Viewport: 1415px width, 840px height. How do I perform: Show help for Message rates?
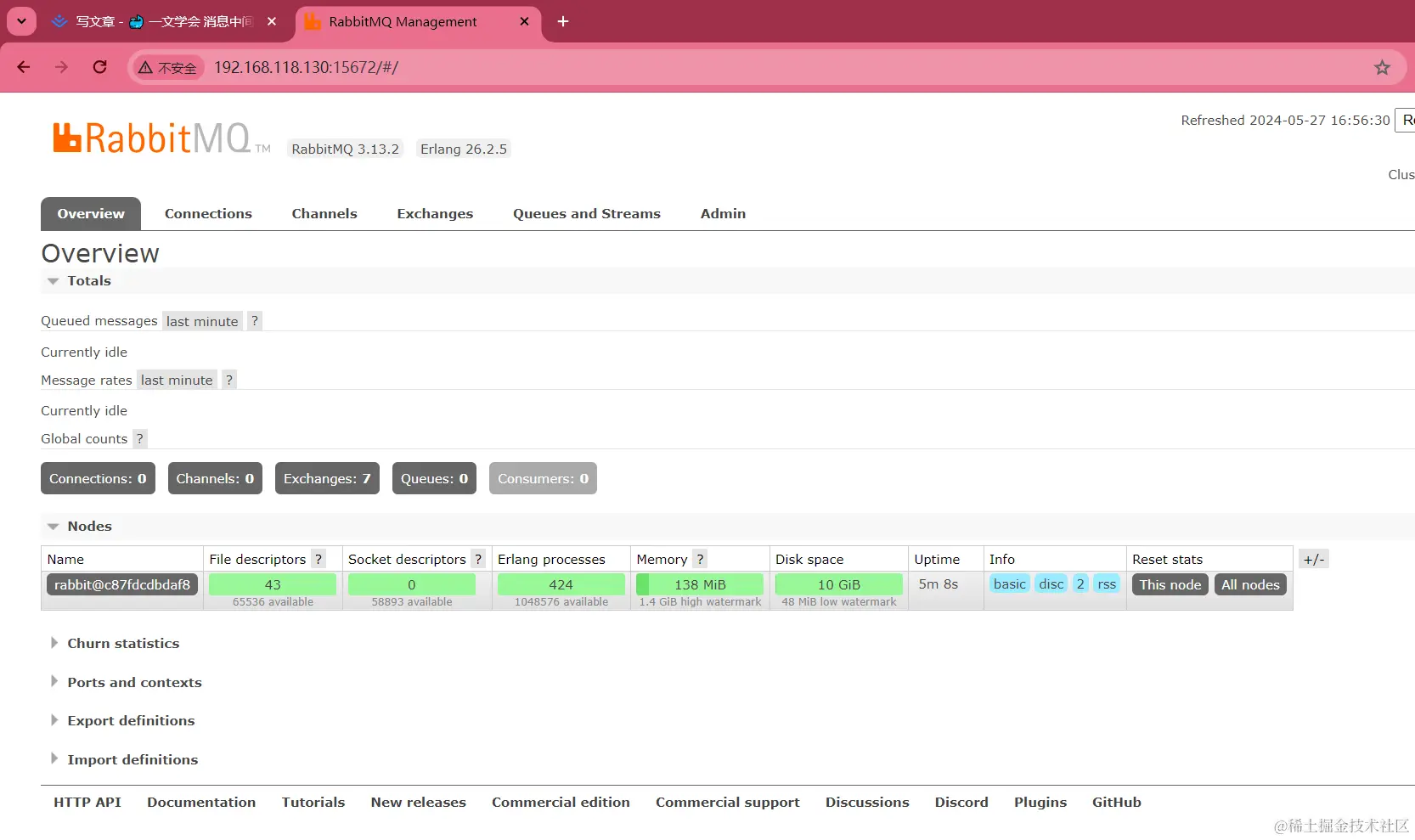[x=228, y=380]
